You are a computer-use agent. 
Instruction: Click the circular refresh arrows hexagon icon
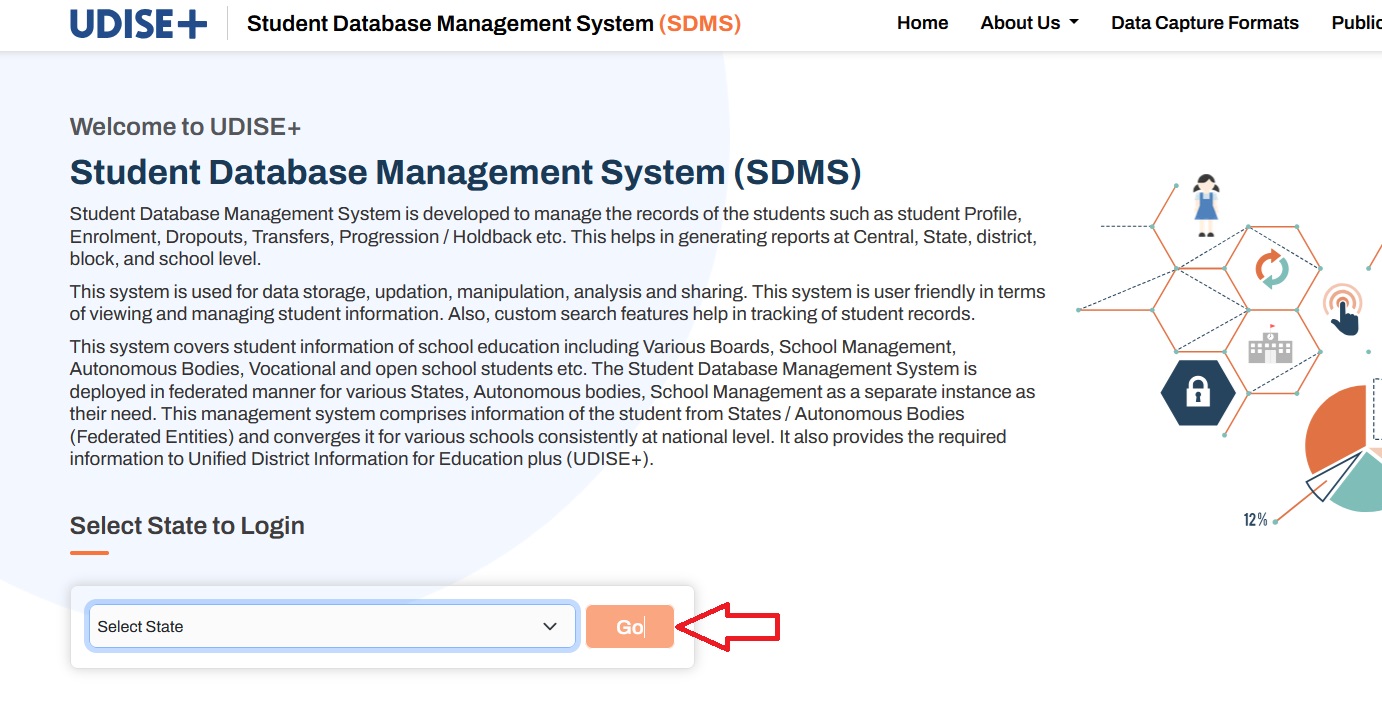[1271, 270]
